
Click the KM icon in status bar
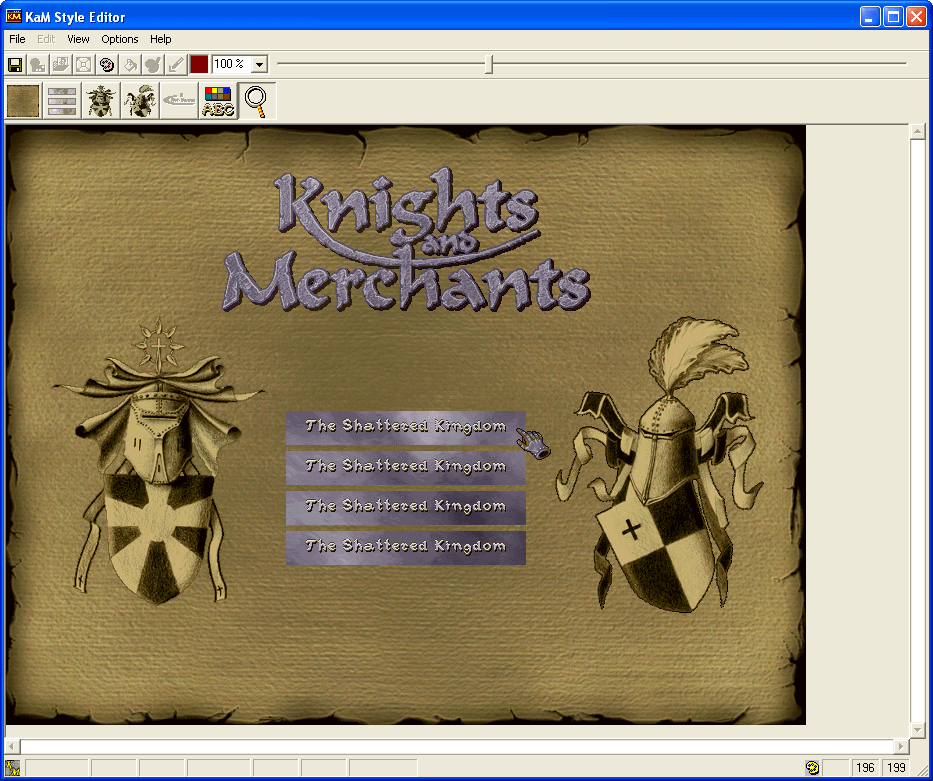pyautogui.click(x=12, y=767)
